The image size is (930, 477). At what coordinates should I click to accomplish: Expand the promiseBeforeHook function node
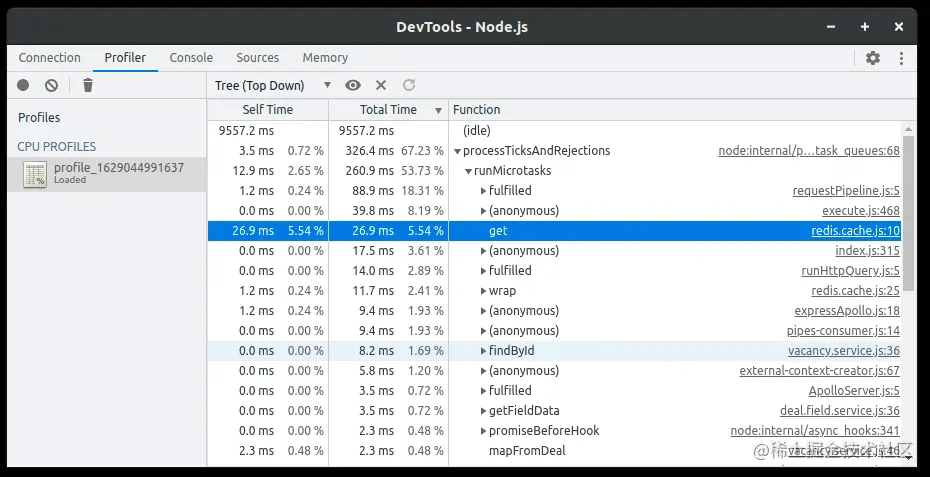pos(483,431)
